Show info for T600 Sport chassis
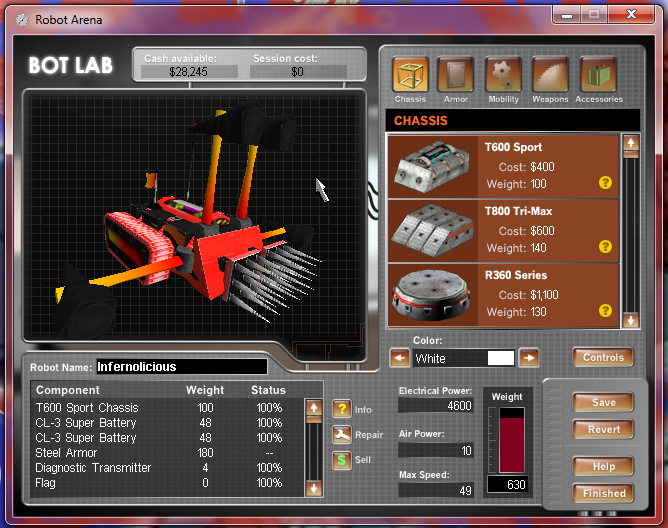Viewport: 668px width, 528px height. coord(605,183)
